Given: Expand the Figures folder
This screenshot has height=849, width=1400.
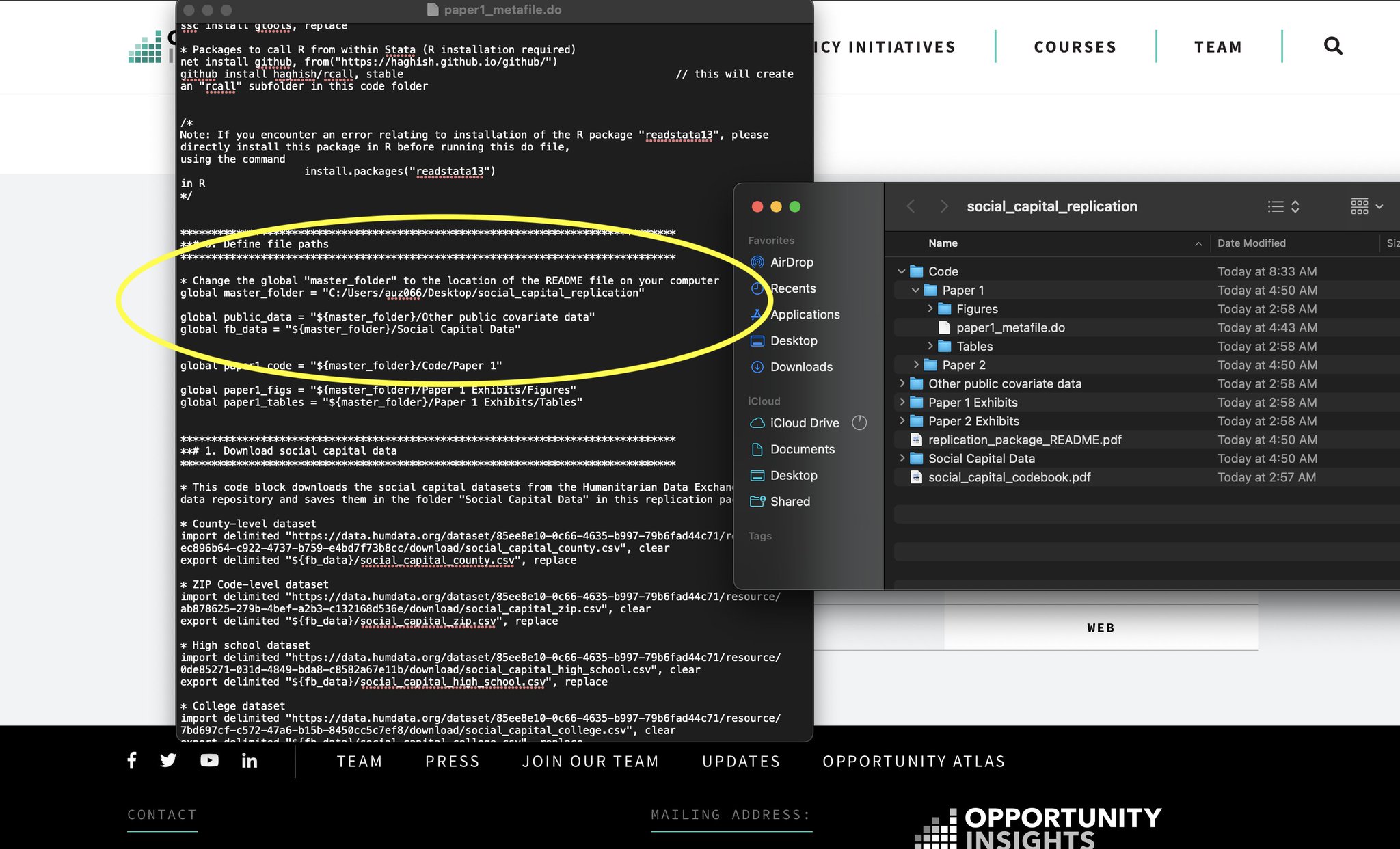Looking at the screenshot, I should [x=930, y=309].
